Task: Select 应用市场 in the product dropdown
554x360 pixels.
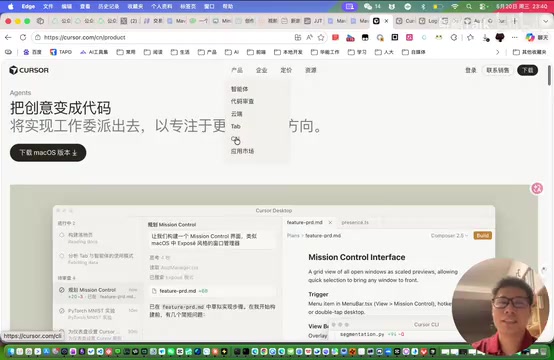Action: coord(242,151)
